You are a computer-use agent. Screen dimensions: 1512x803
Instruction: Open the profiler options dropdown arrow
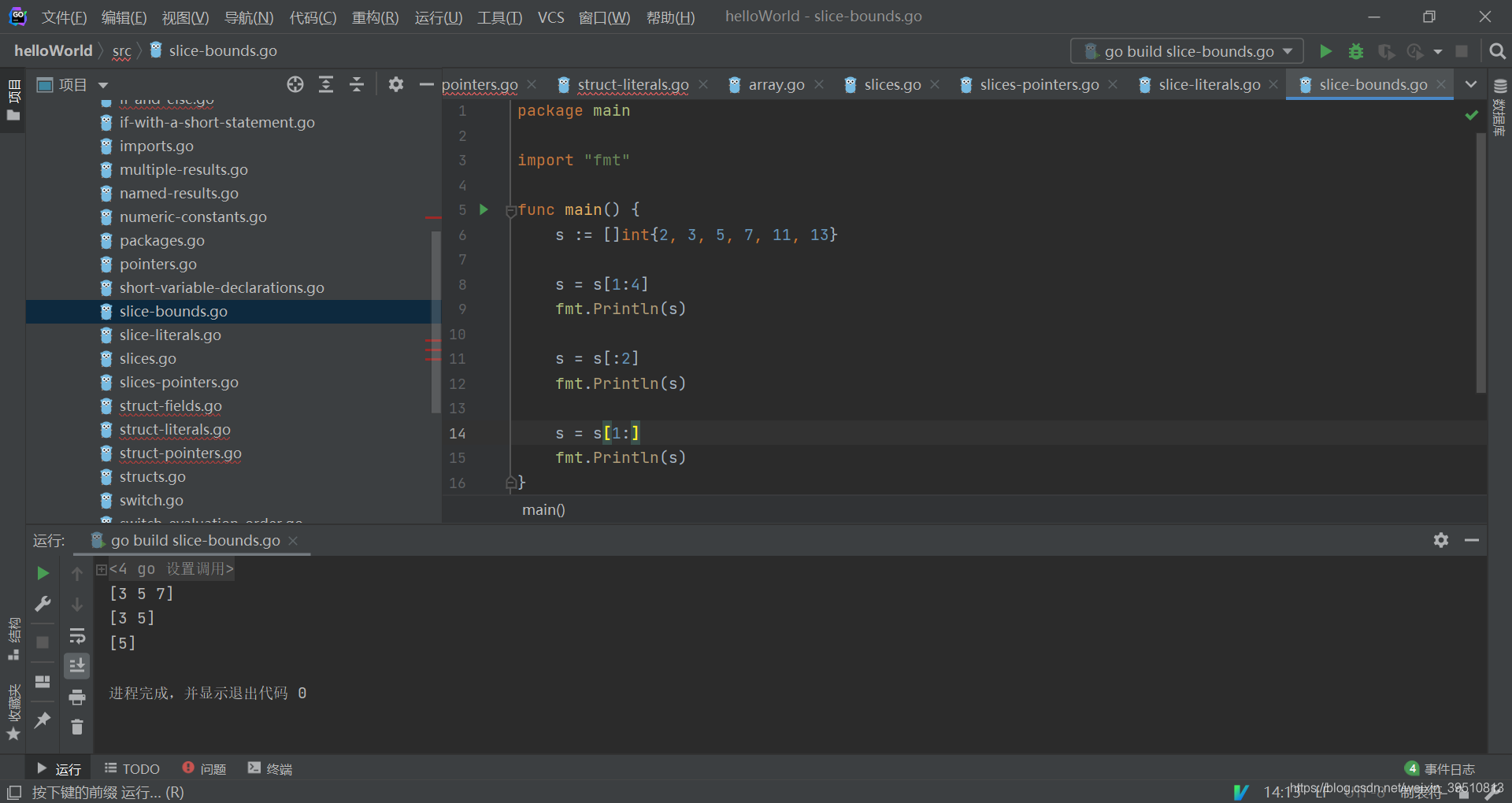[x=1438, y=51]
